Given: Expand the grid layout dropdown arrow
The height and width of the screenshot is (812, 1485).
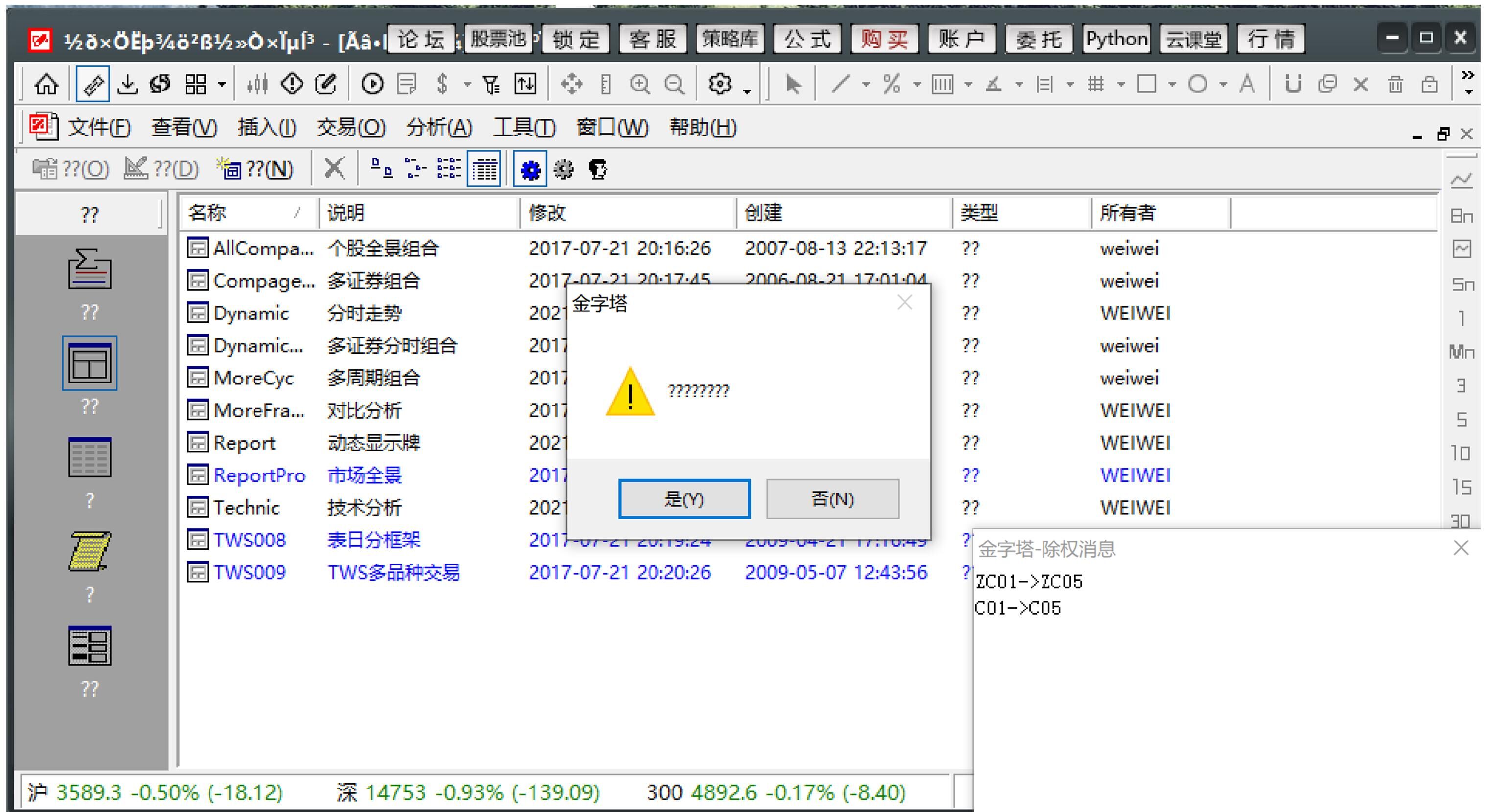Looking at the screenshot, I should (x=222, y=85).
